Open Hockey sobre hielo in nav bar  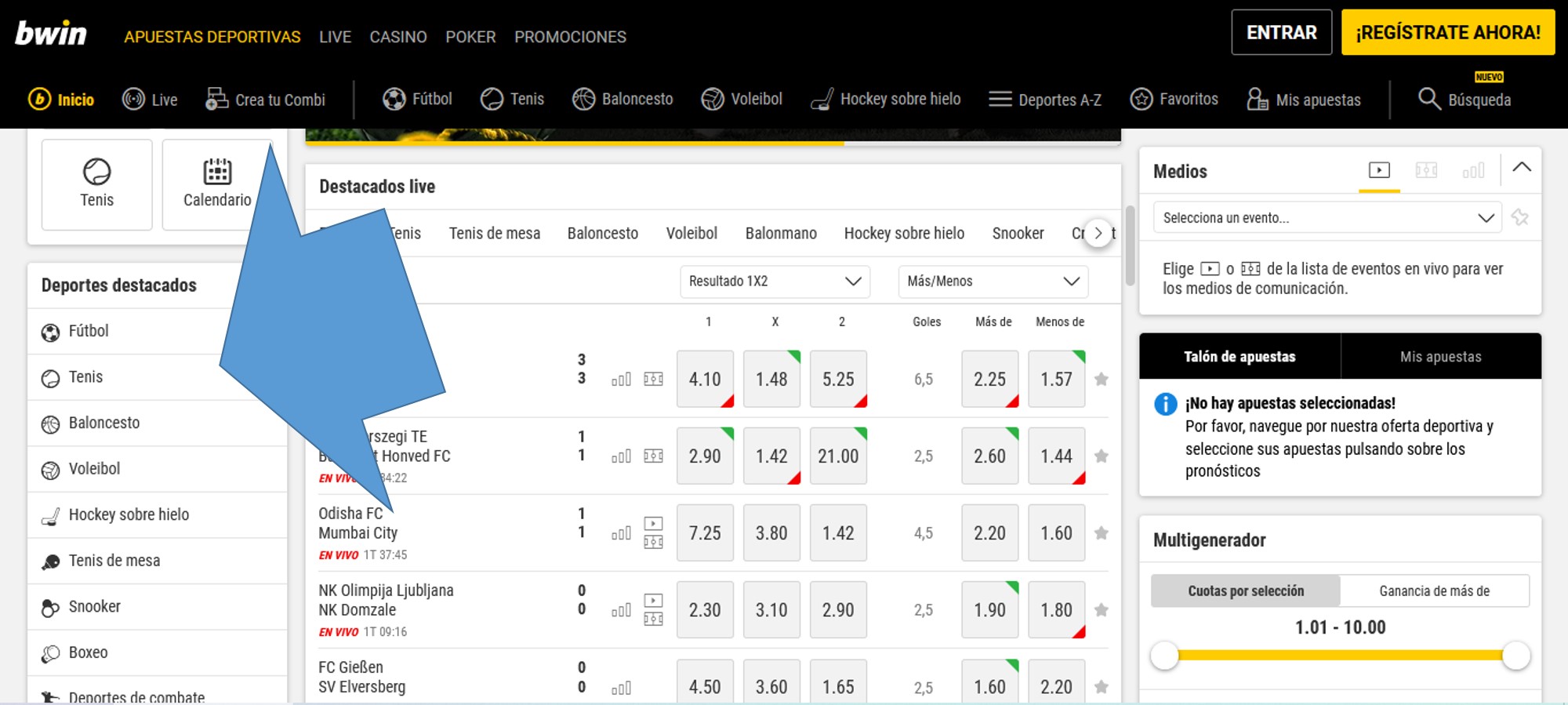pos(886,99)
